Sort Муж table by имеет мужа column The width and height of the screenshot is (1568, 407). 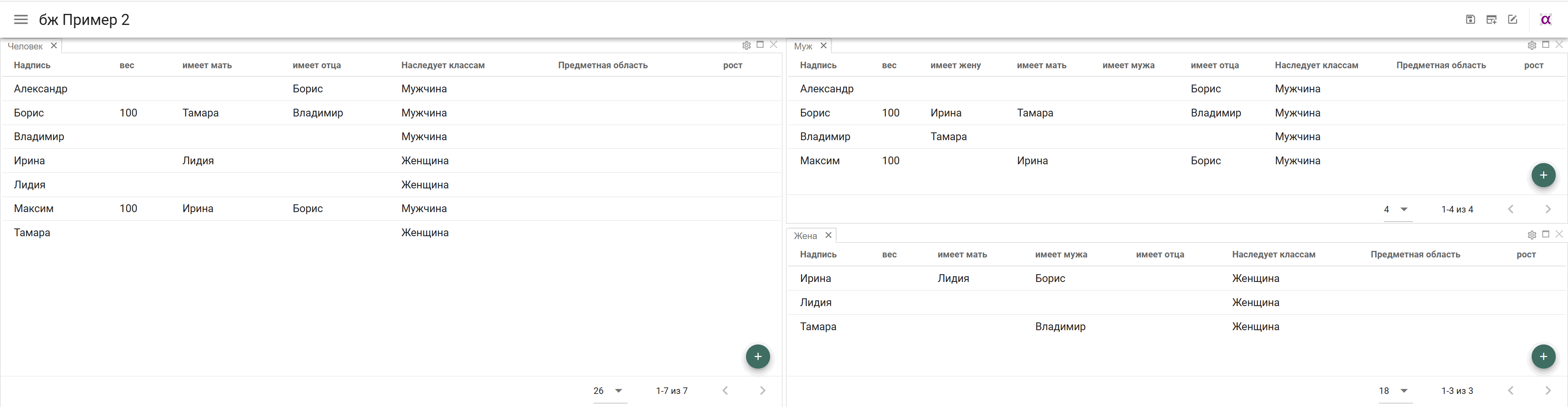pos(1129,65)
